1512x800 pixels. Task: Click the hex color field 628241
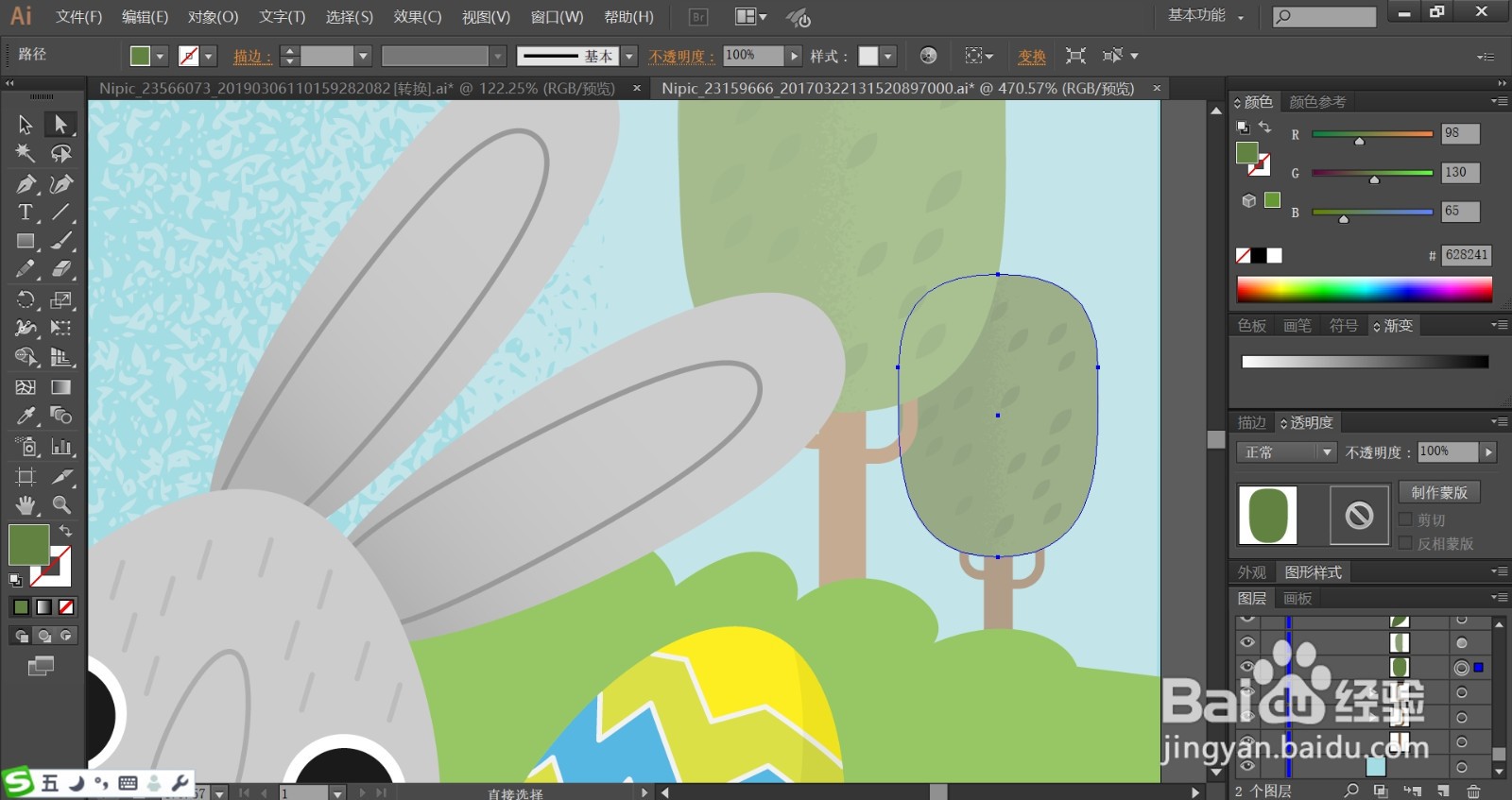pos(1466,255)
